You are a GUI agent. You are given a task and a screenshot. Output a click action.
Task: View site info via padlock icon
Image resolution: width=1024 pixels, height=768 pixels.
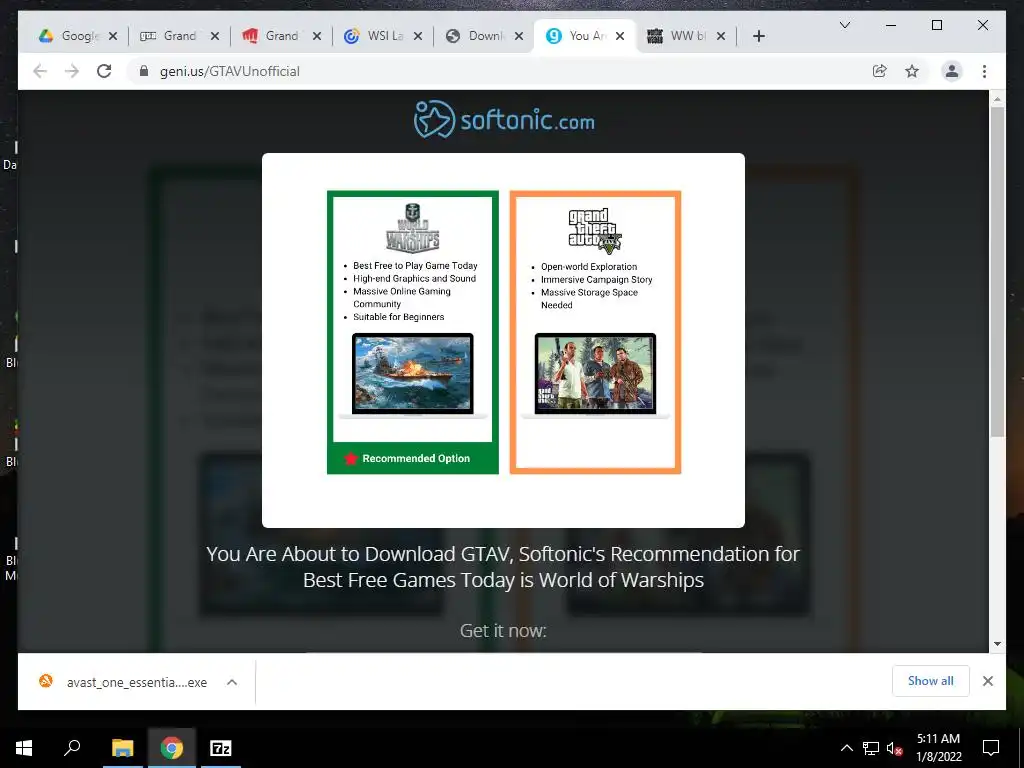click(x=144, y=71)
